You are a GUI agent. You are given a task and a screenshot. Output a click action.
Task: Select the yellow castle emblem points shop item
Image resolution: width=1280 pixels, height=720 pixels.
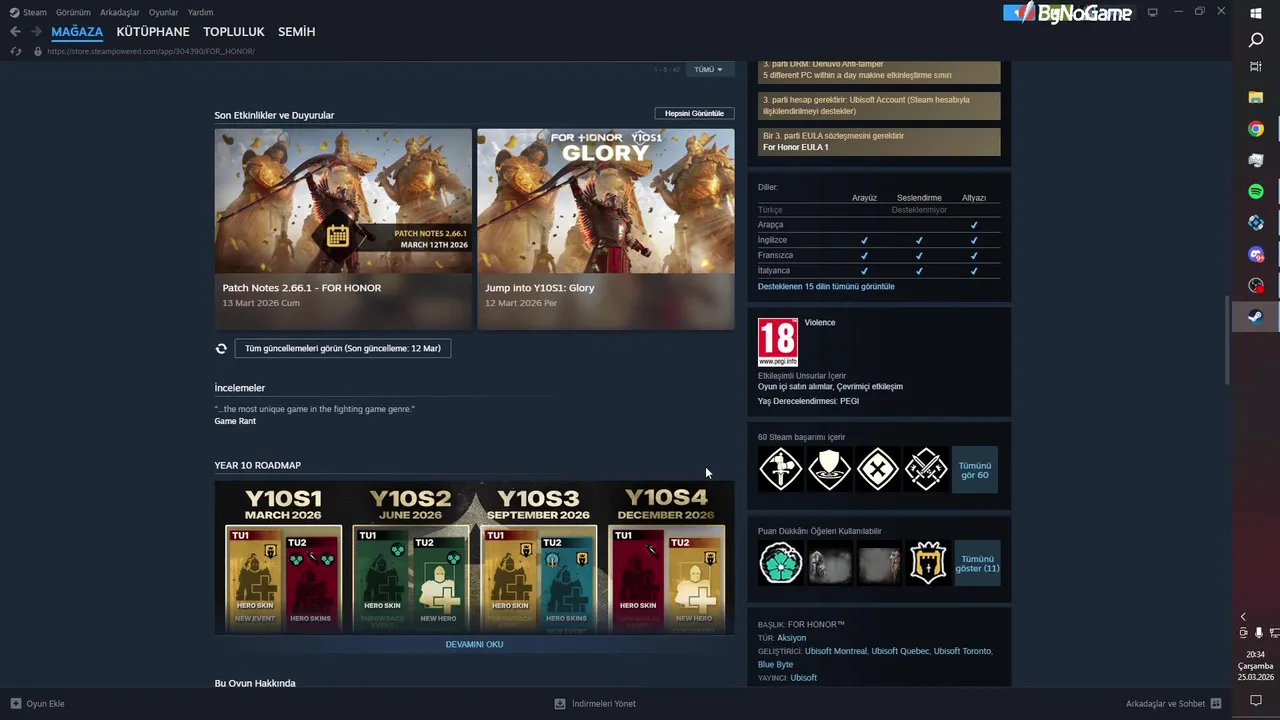click(927, 563)
